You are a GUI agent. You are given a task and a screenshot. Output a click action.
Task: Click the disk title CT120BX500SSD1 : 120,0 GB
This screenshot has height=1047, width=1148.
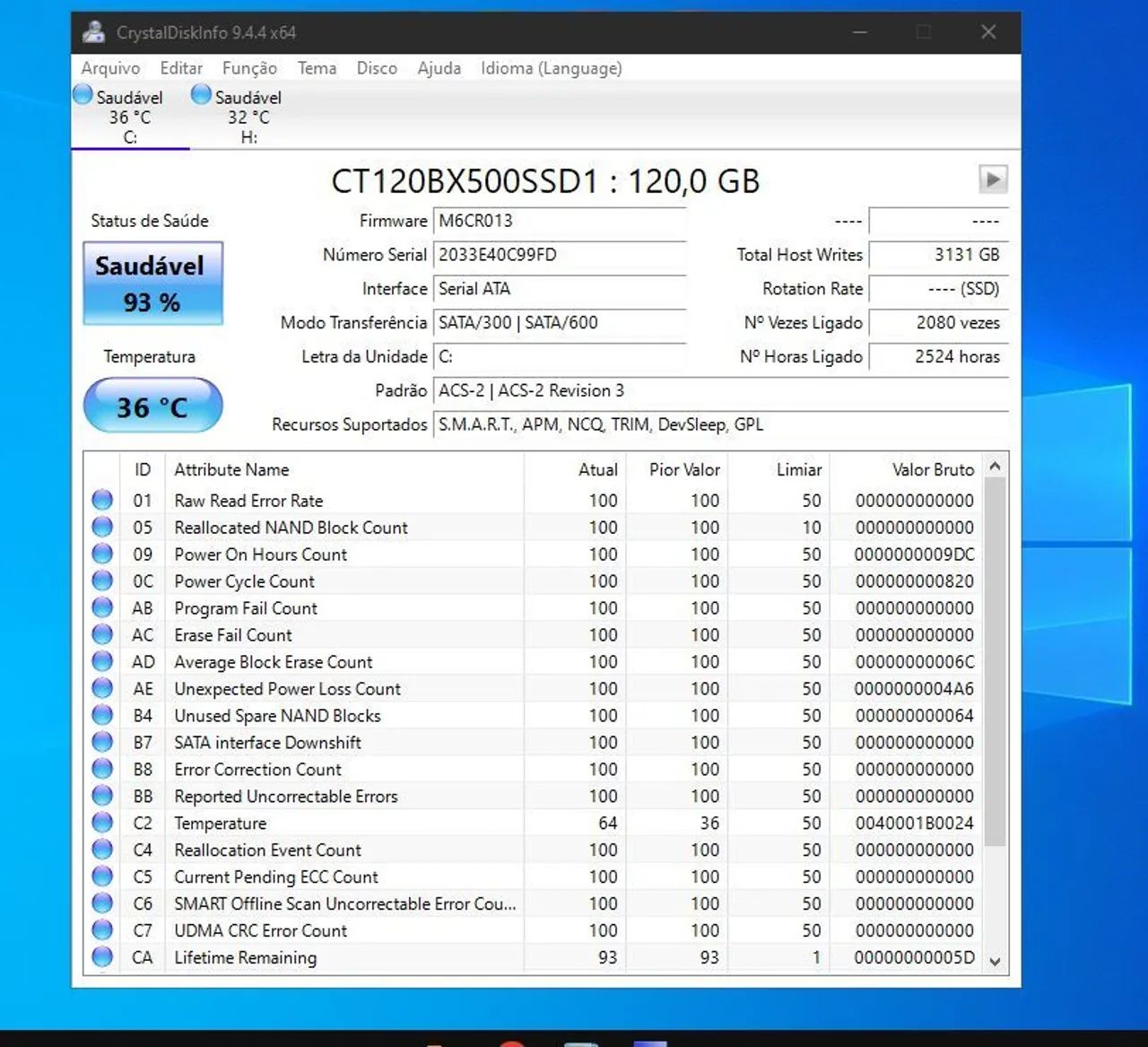click(545, 181)
